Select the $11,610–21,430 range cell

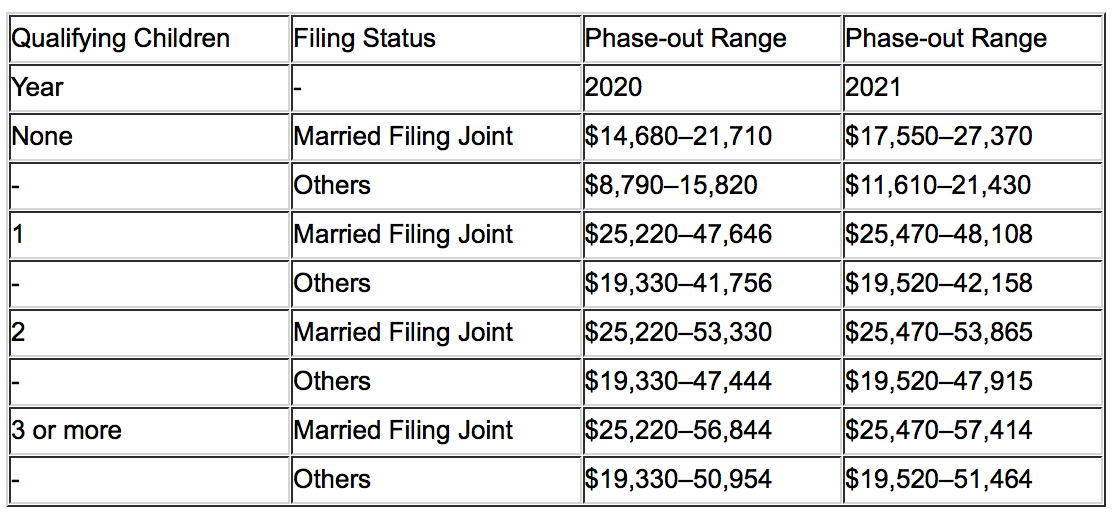click(x=972, y=186)
